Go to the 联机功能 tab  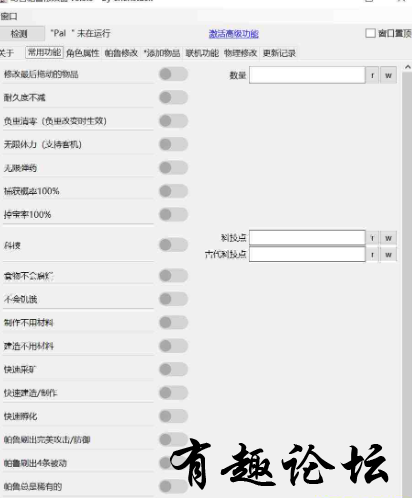202,53
